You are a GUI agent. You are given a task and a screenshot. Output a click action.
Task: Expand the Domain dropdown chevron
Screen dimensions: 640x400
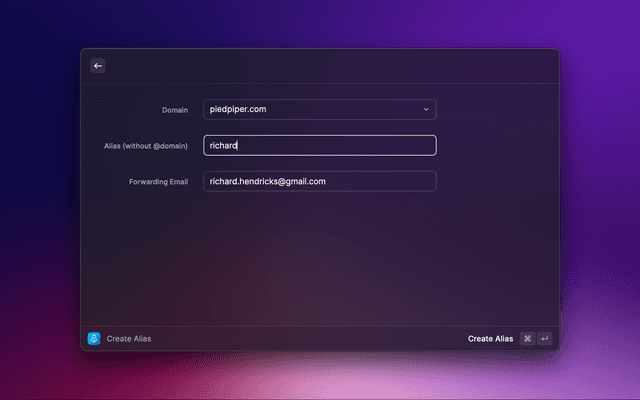pyautogui.click(x=425, y=110)
